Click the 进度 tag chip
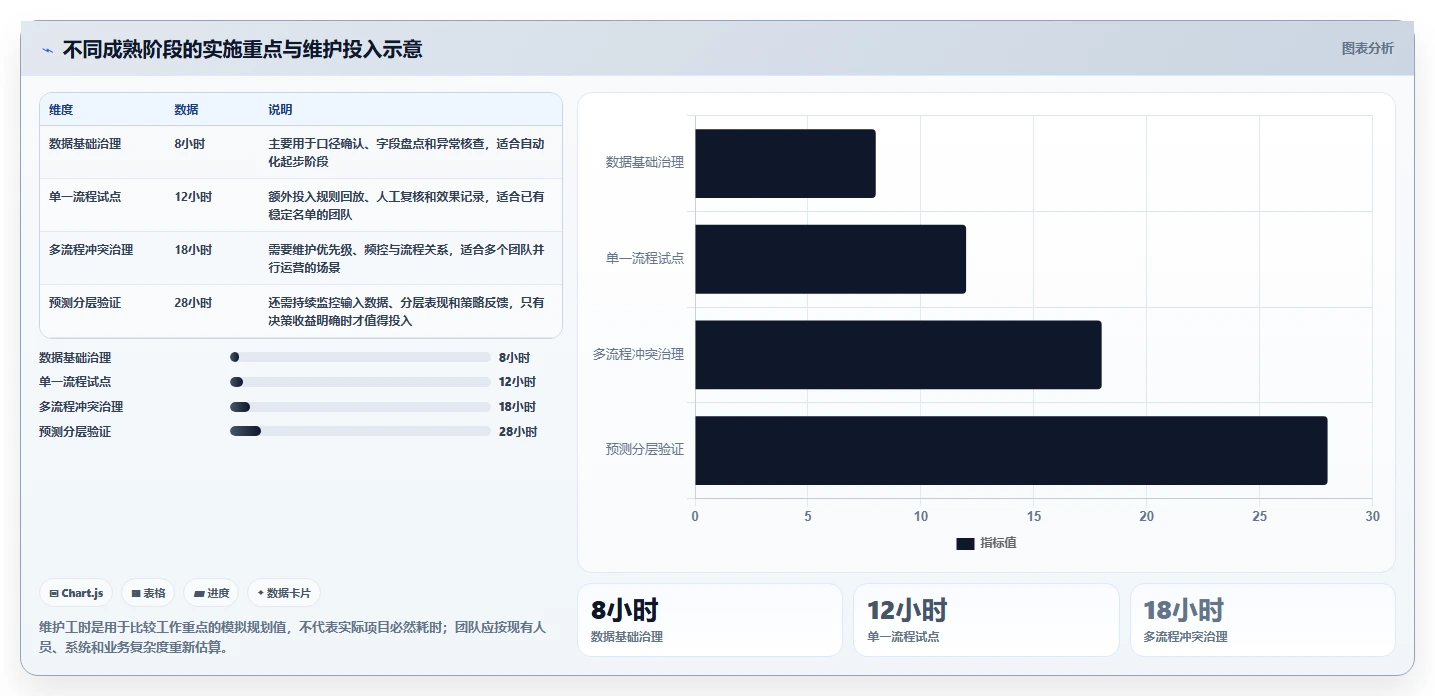This screenshot has width=1435, height=696. (212, 593)
